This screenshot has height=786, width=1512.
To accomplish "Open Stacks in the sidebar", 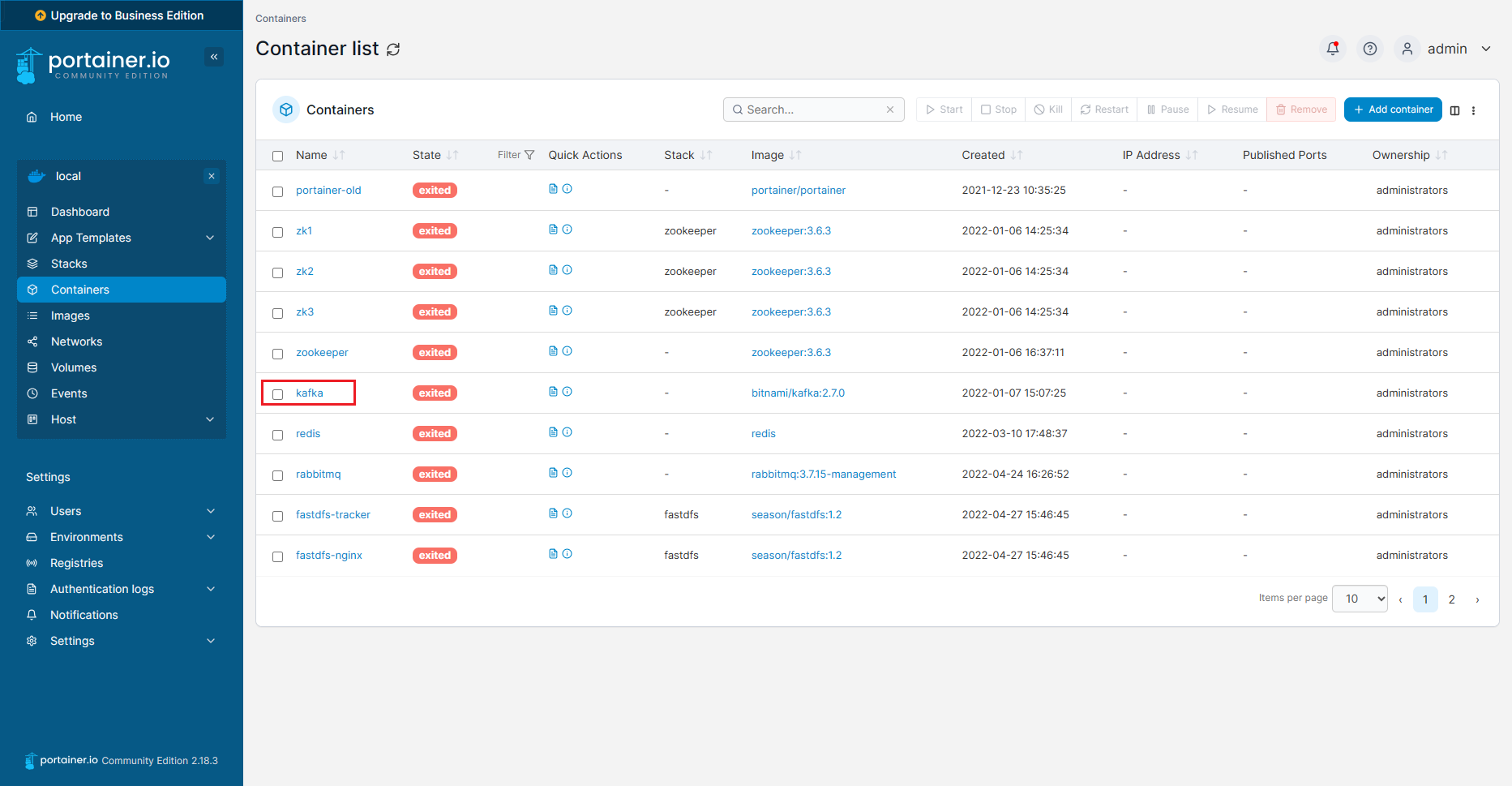I will coord(69,264).
